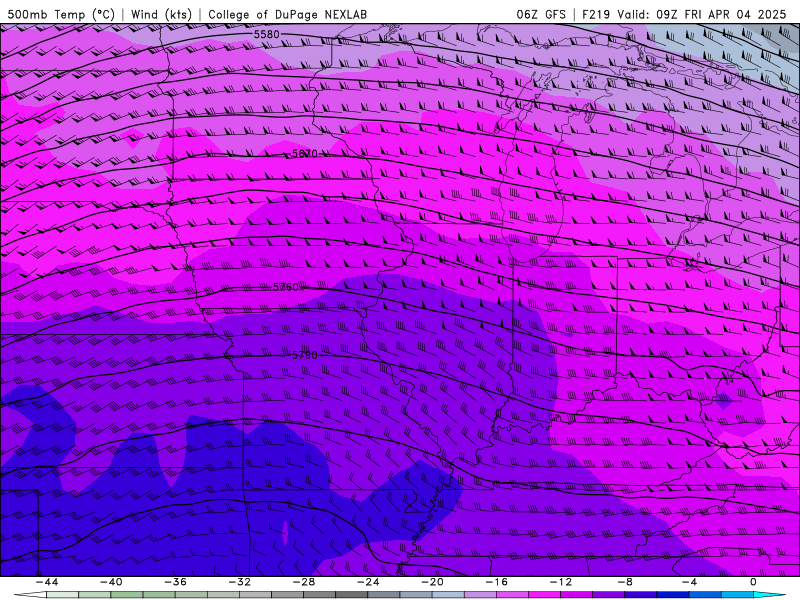Click the -12 colorbar tick label
The height and width of the screenshot is (600, 800).
[561, 582]
